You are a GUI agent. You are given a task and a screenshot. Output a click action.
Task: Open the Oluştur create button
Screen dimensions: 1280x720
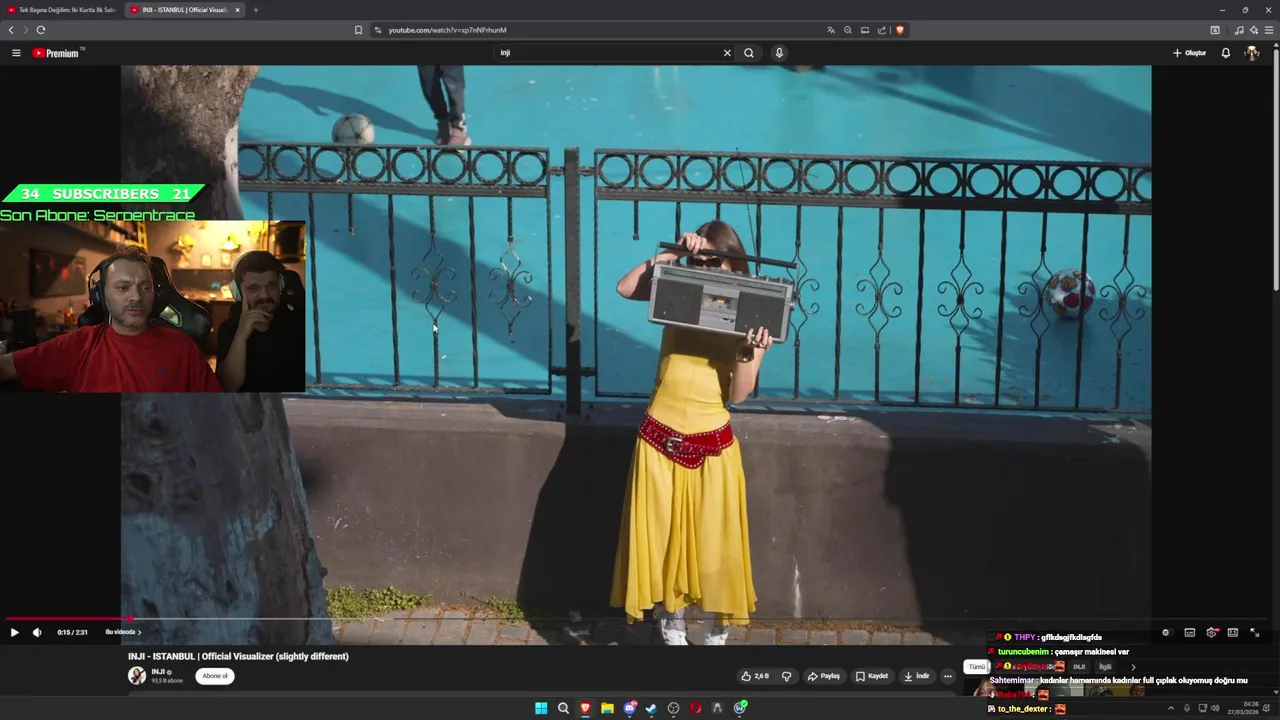coord(1190,53)
